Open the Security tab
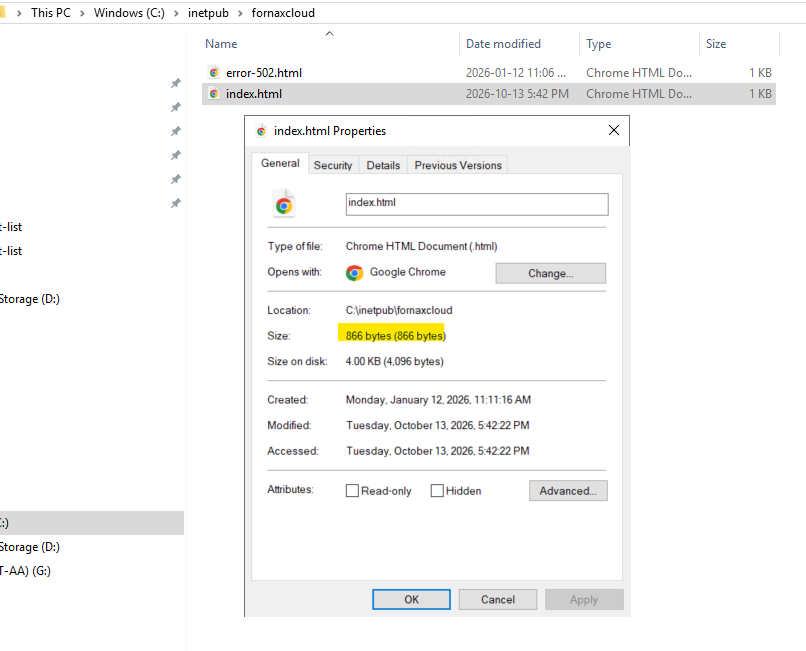 [333, 165]
